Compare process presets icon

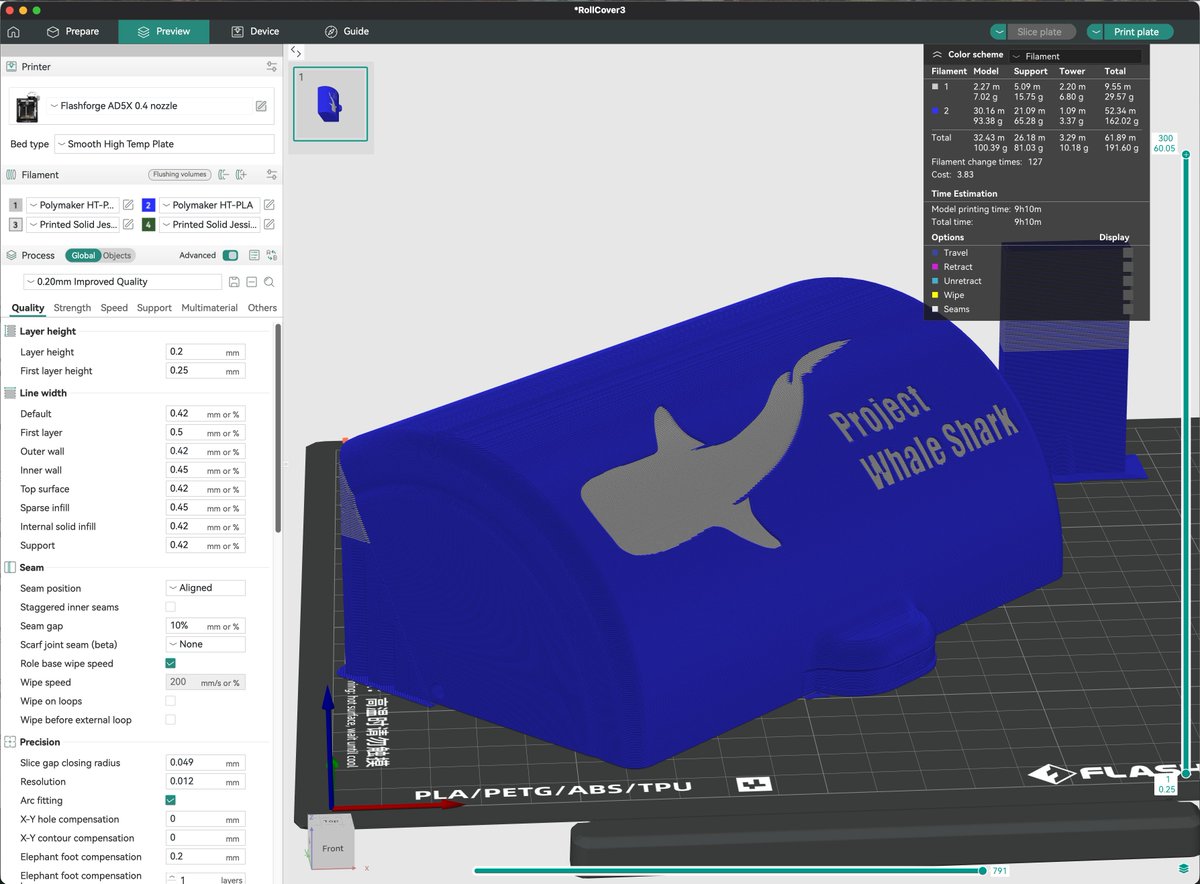tap(272, 255)
